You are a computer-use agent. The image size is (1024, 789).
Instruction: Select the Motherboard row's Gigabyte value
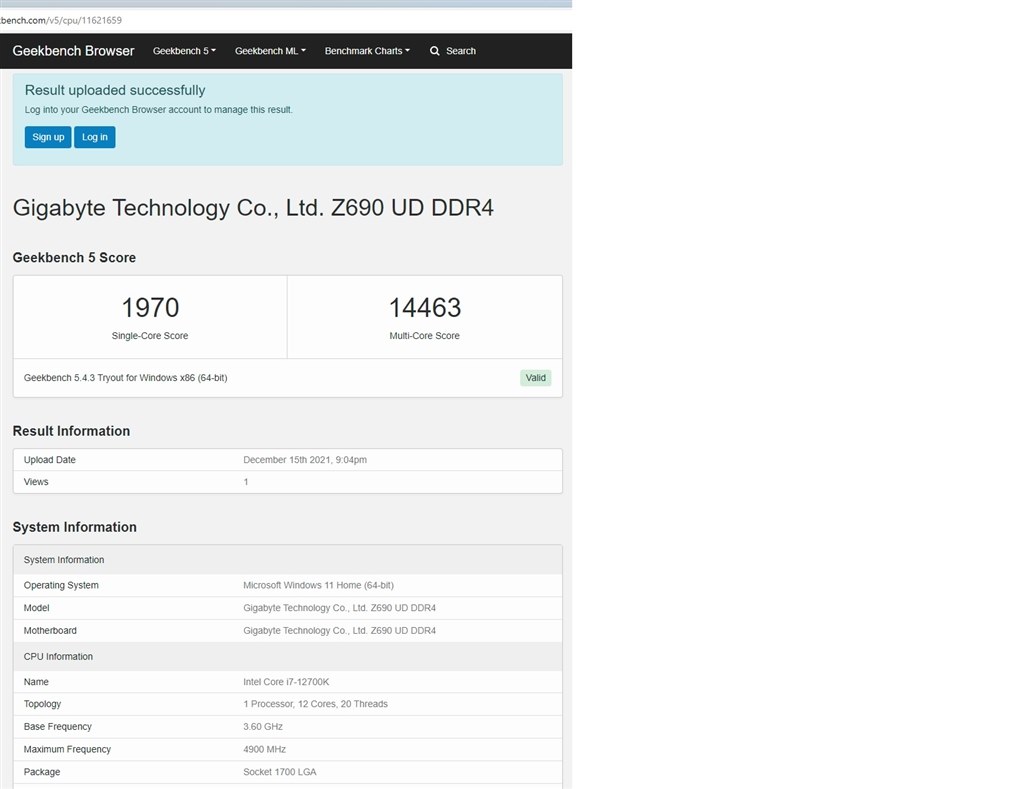[340, 630]
